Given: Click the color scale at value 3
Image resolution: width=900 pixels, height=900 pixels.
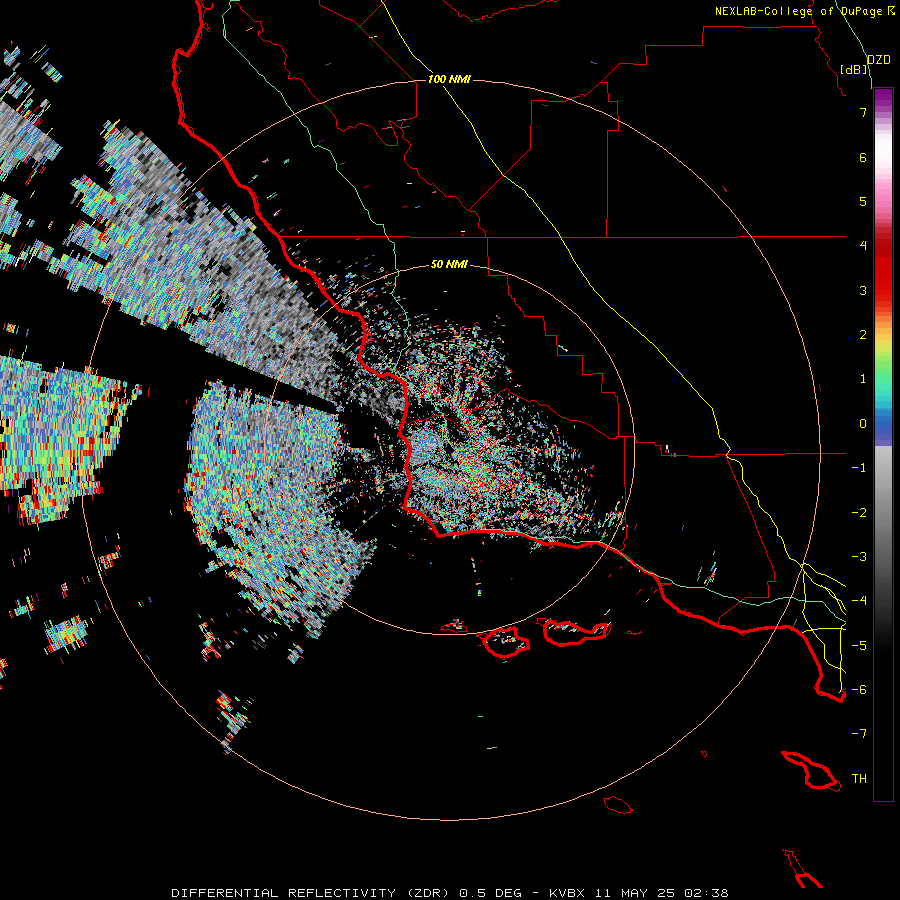Looking at the screenshot, I should pos(883,290).
